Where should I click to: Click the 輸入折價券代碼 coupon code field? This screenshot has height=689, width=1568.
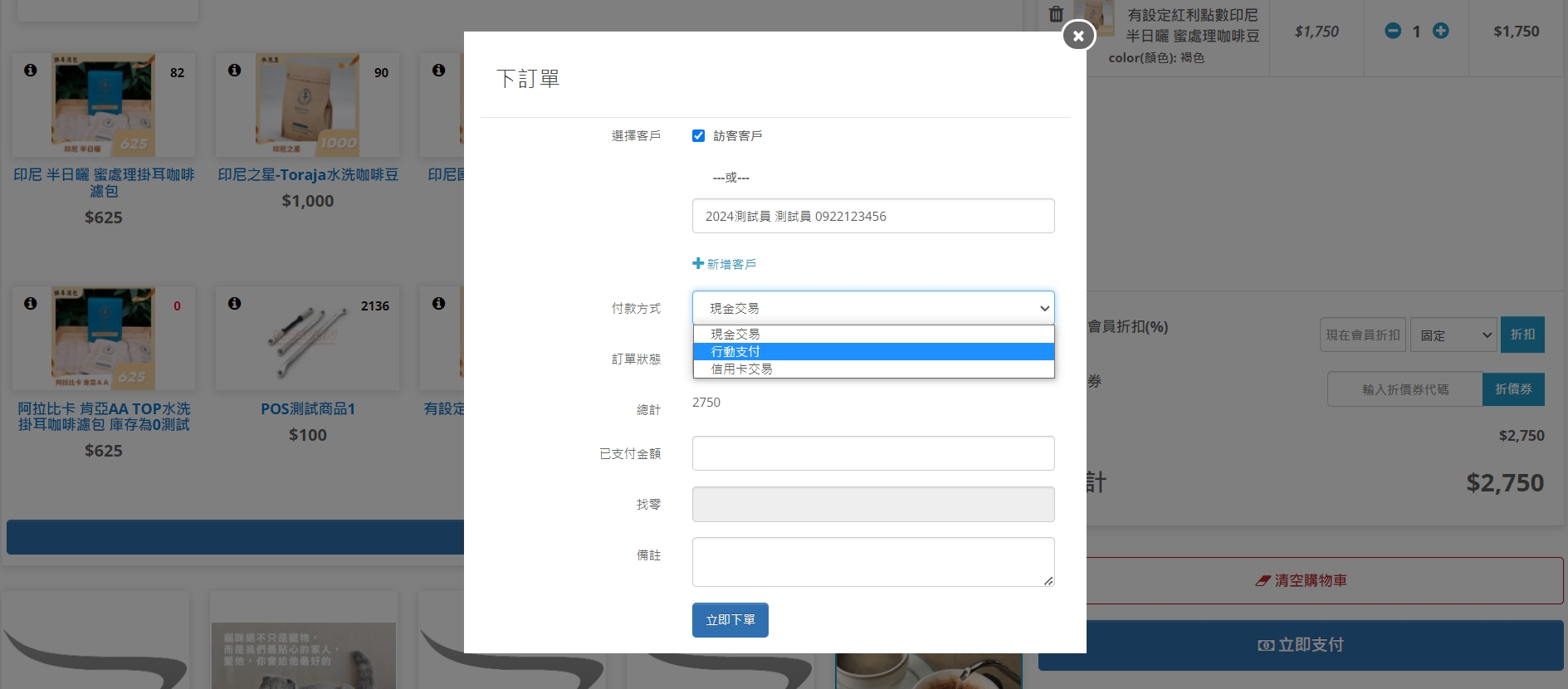click(x=1405, y=388)
